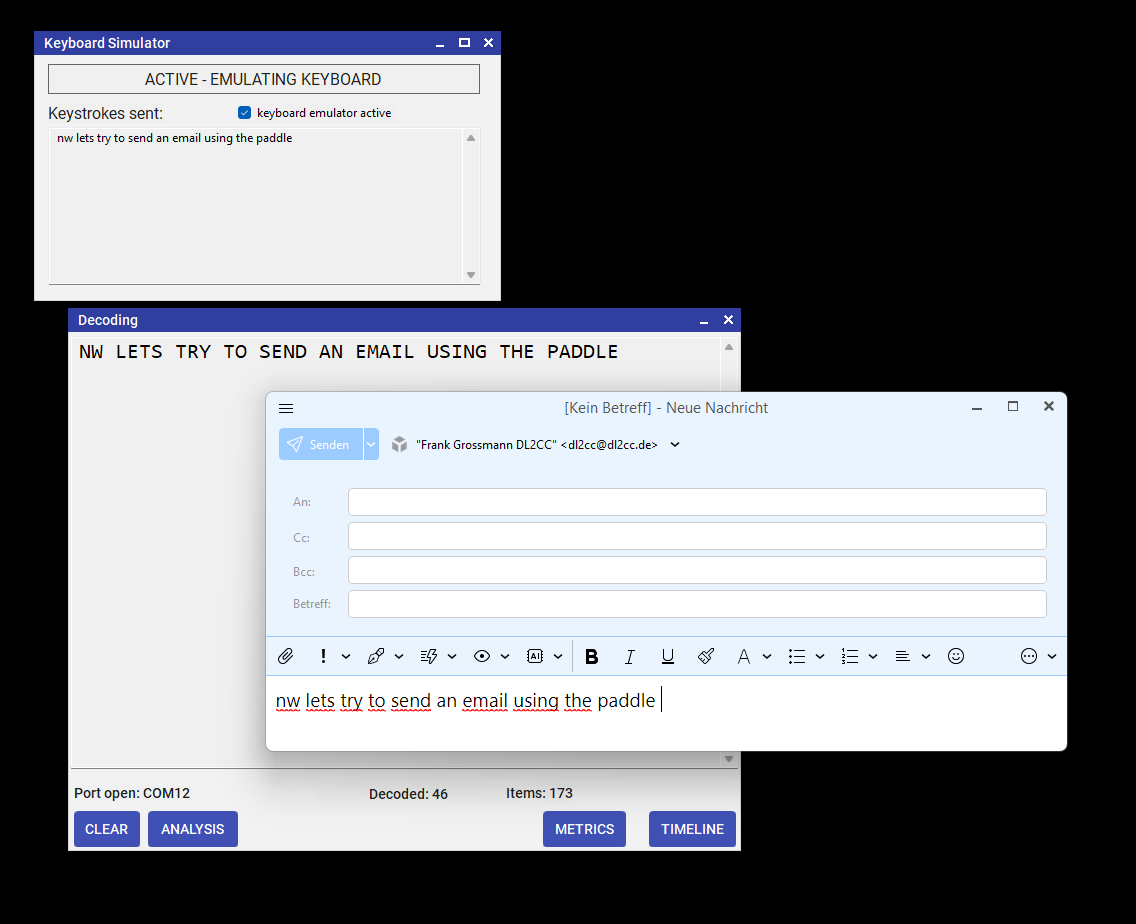This screenshot has width=1136, height=924.
Task: Insert a bulleted list
Action: pos(797,657)
